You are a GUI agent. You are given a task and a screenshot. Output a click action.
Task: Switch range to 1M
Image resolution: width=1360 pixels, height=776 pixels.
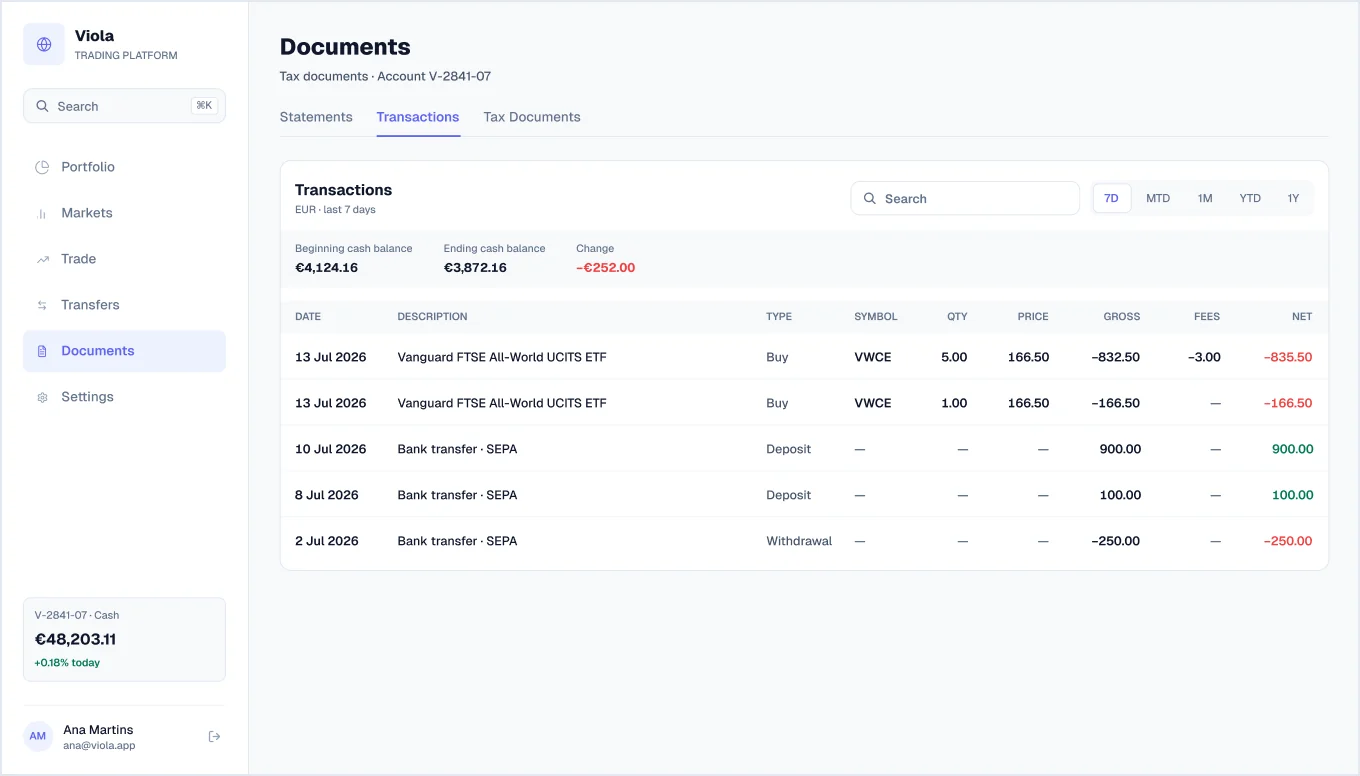[x=1205, y=198]
